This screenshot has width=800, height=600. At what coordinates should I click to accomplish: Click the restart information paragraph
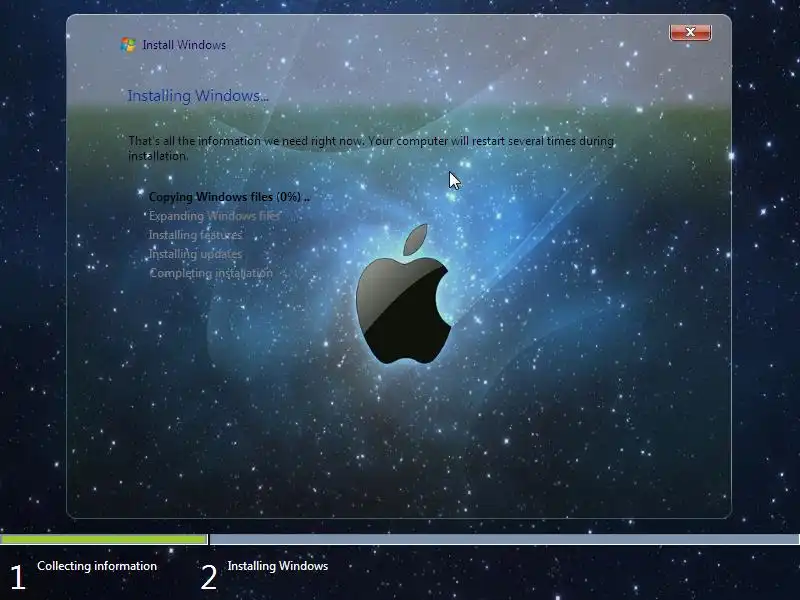tap(371, 148)
